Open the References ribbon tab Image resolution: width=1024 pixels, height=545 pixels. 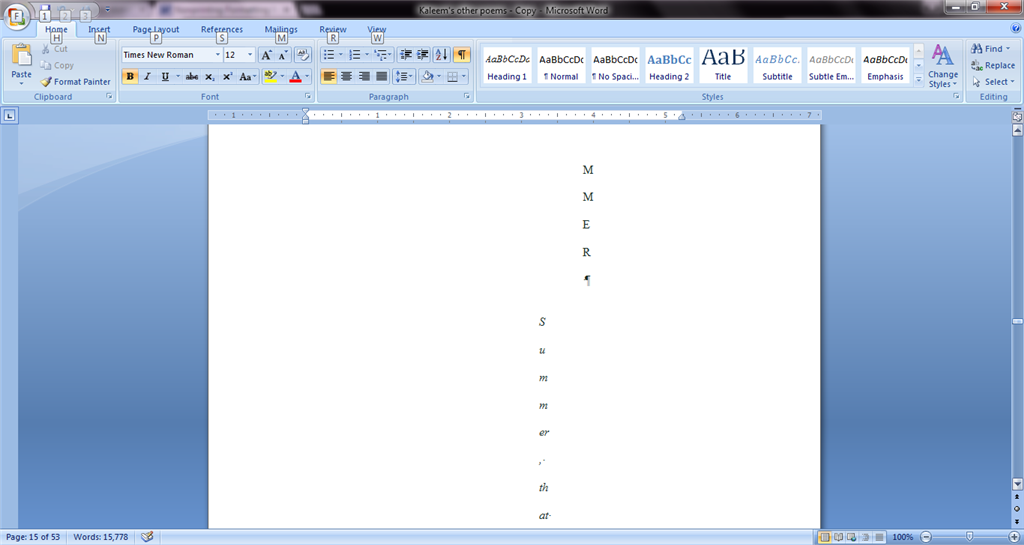point(221,29)
